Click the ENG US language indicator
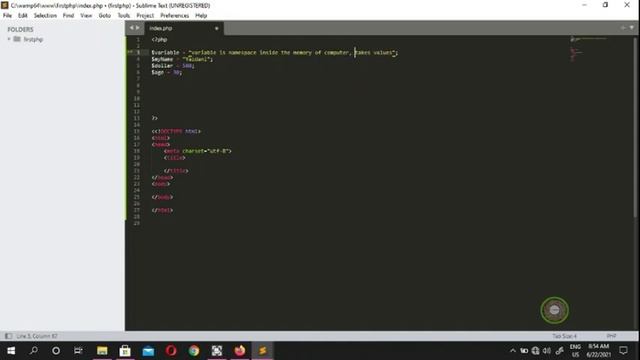The image size is (640, 360). click(x=575, y=351)
